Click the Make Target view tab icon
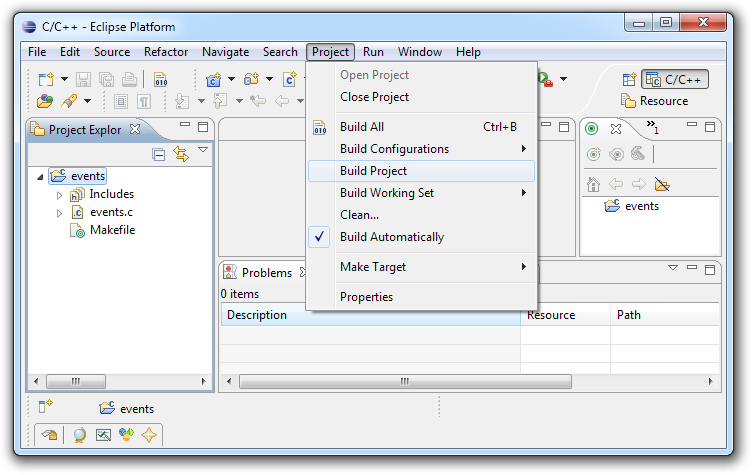Screen dimensions: 752x475 tap(592, 129)
